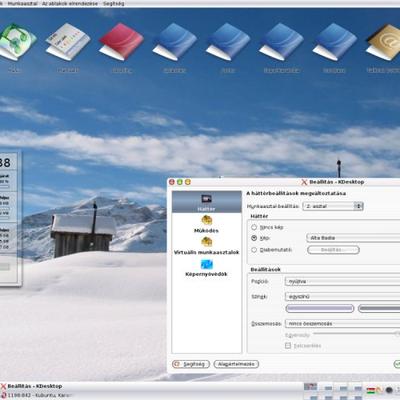Click the lavender color swatch under Színek
Image resolution: width=400 pixels, height=400 pixels.
pos(320,309)
